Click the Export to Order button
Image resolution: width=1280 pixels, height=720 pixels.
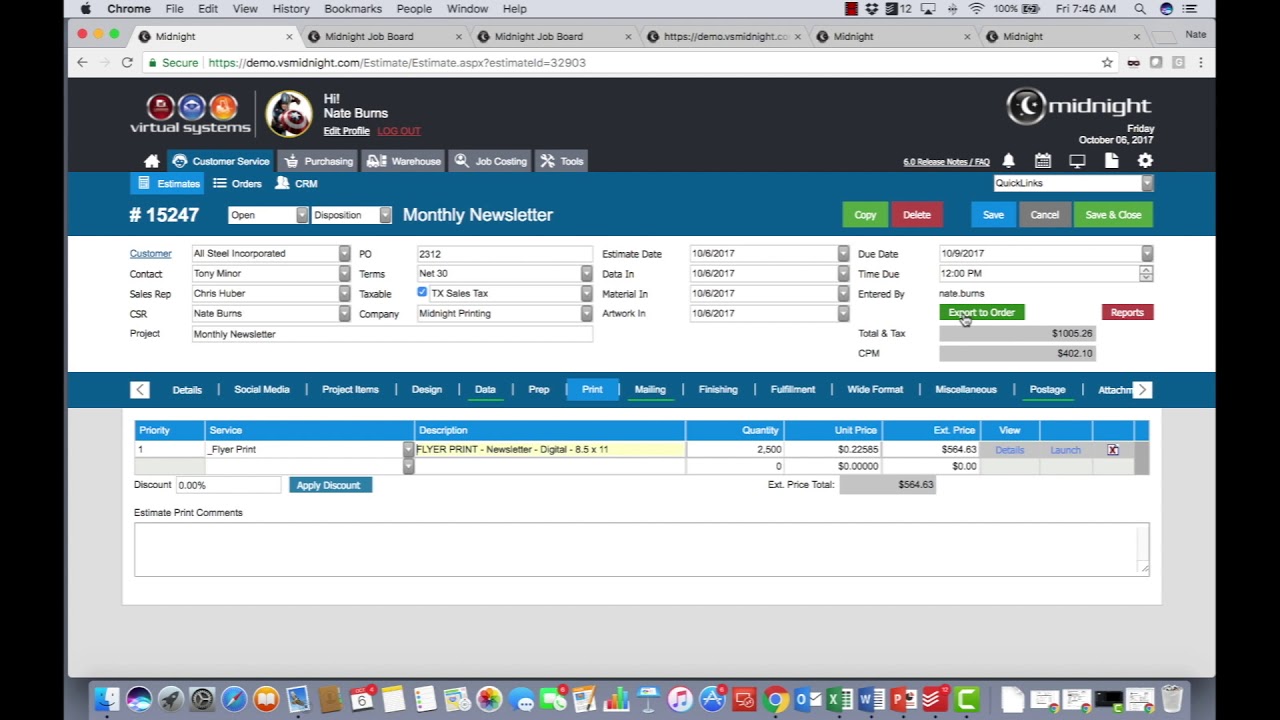point(981,313)
